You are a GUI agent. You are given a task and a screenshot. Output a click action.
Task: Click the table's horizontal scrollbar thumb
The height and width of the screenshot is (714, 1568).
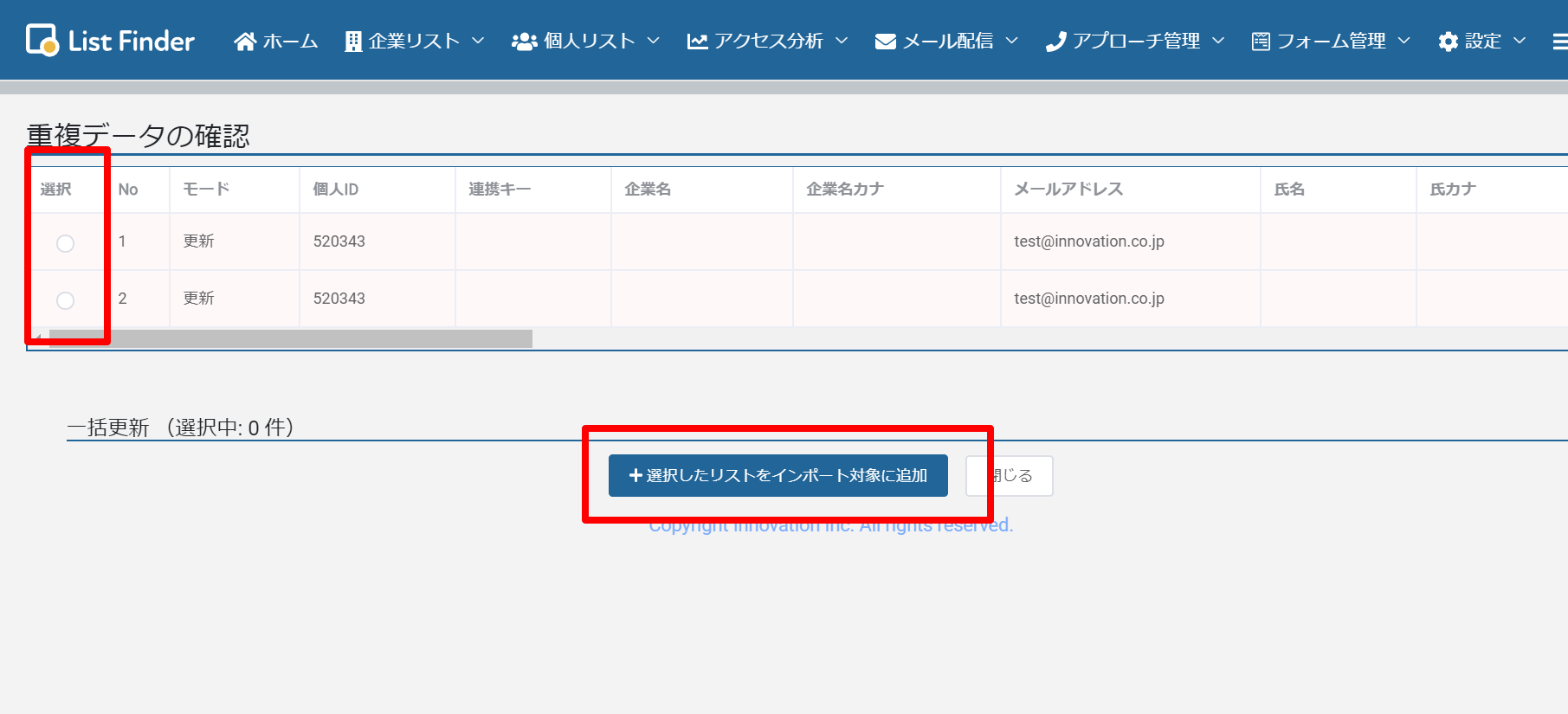[290, 338]
